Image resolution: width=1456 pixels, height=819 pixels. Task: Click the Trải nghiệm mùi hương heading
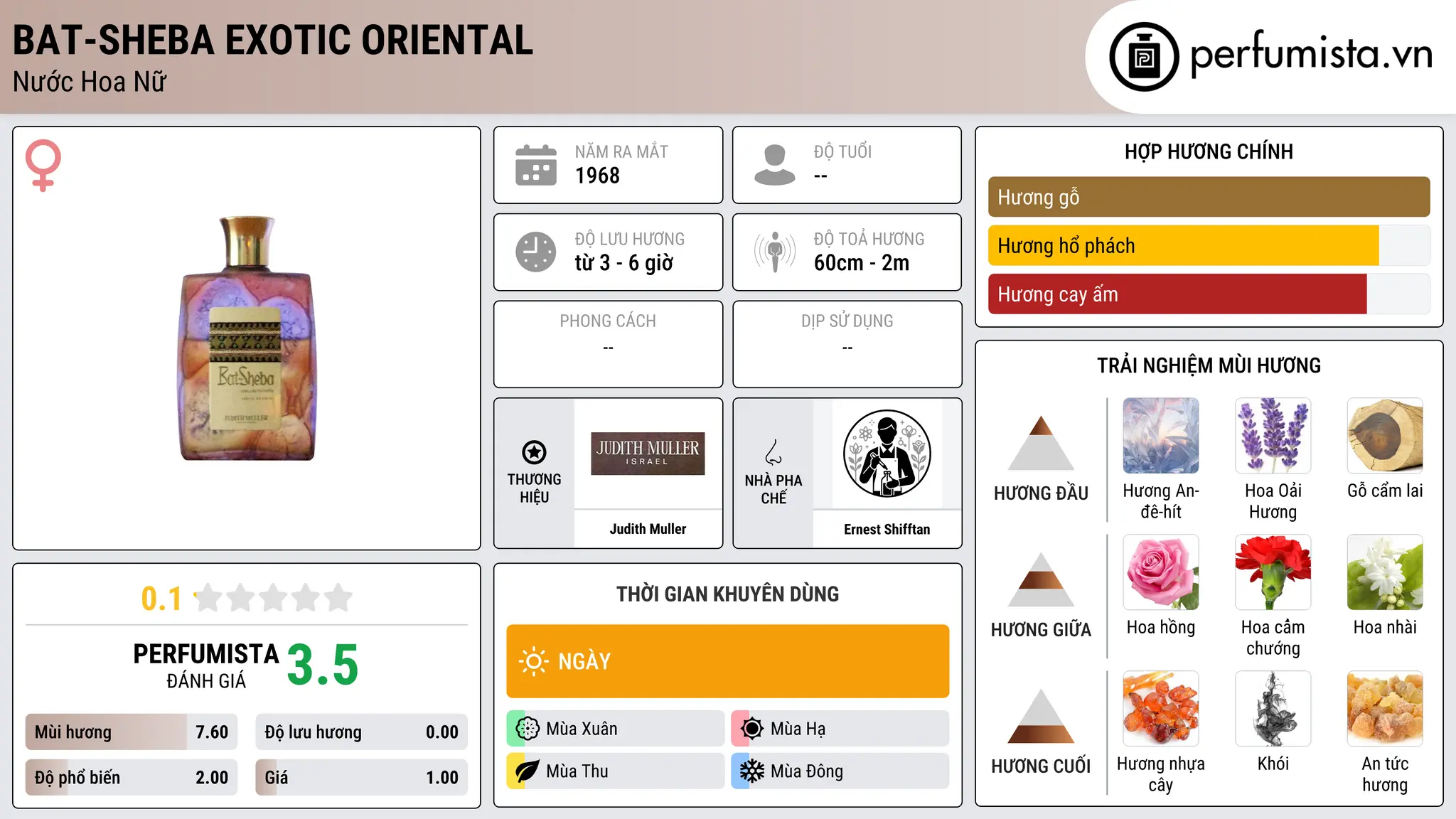[1209, 365]
